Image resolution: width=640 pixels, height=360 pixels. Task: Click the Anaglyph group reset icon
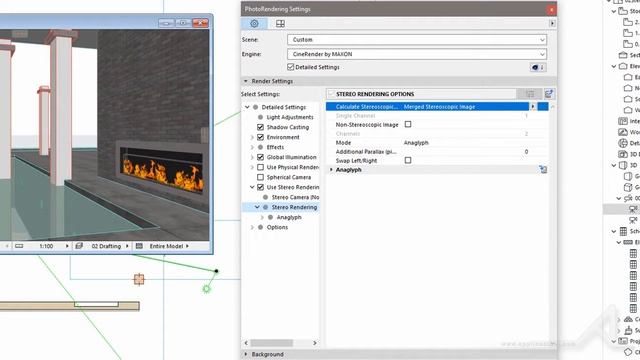click(x=543, y=169)
